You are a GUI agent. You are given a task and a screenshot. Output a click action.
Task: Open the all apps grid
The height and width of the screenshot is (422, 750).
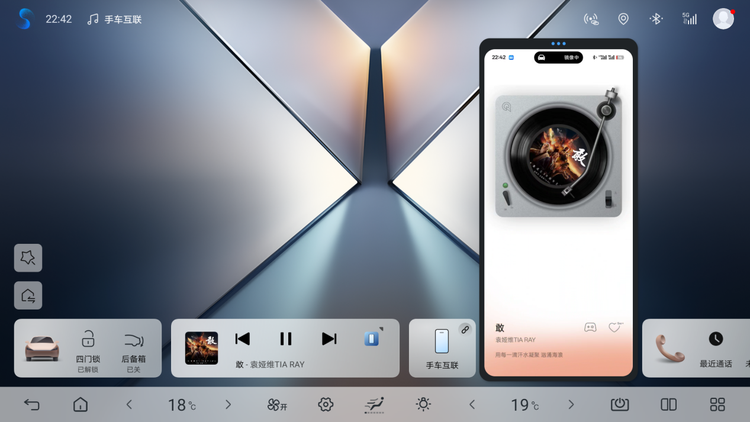pyautogui.click(x=717, y=404)
